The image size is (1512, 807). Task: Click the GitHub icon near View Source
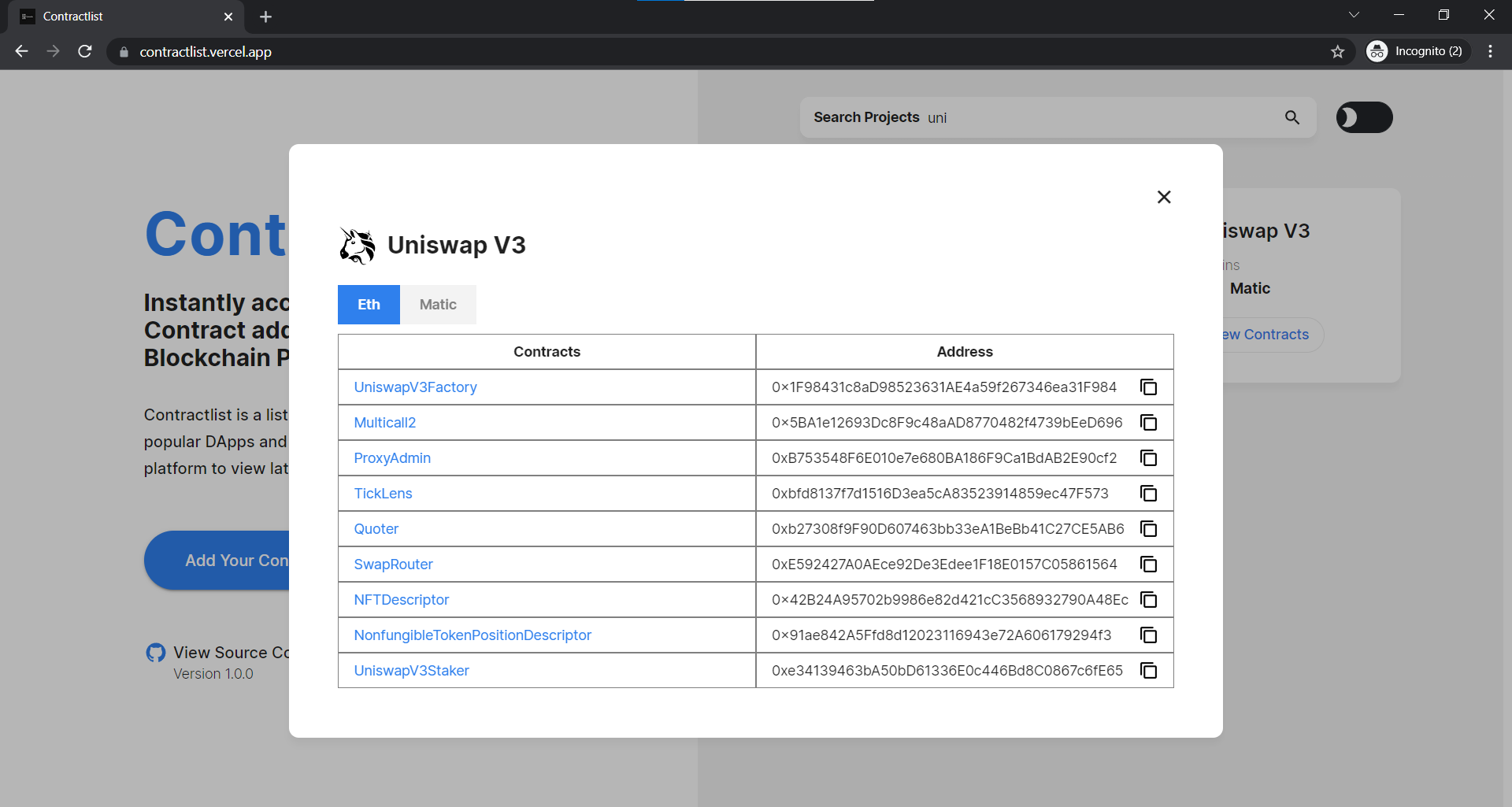point(156,653)
